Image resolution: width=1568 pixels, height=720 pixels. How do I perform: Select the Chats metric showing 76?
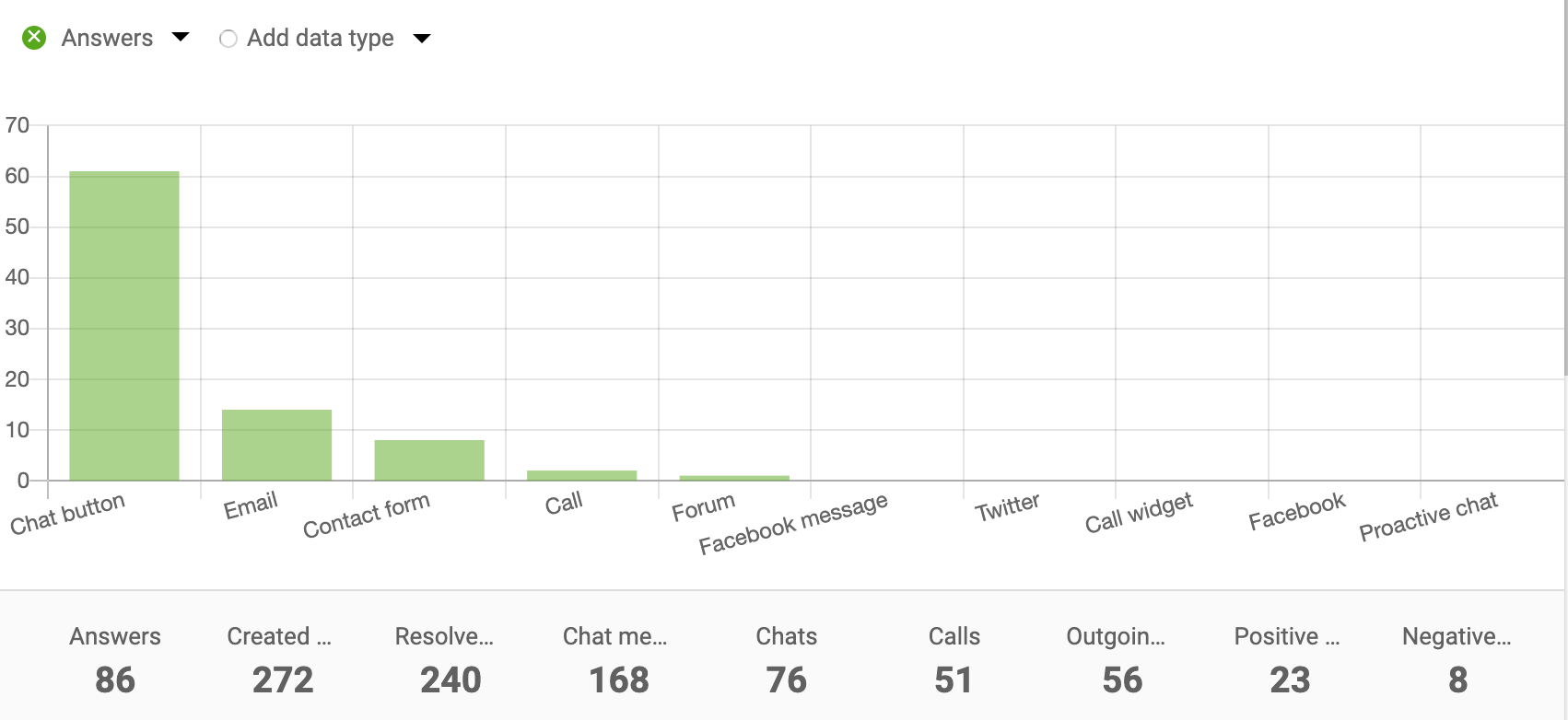pos(786,658)
